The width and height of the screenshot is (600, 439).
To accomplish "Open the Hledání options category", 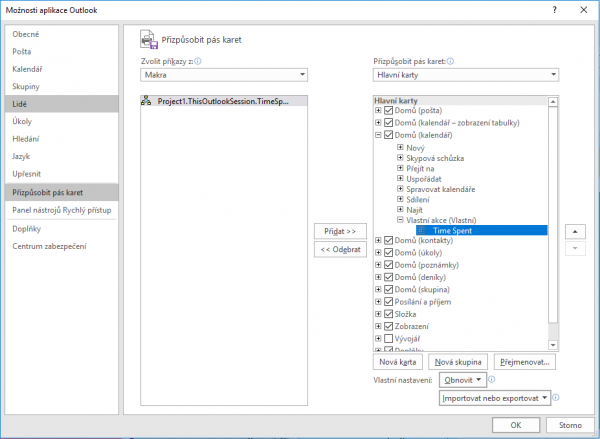I will (62, 139).
